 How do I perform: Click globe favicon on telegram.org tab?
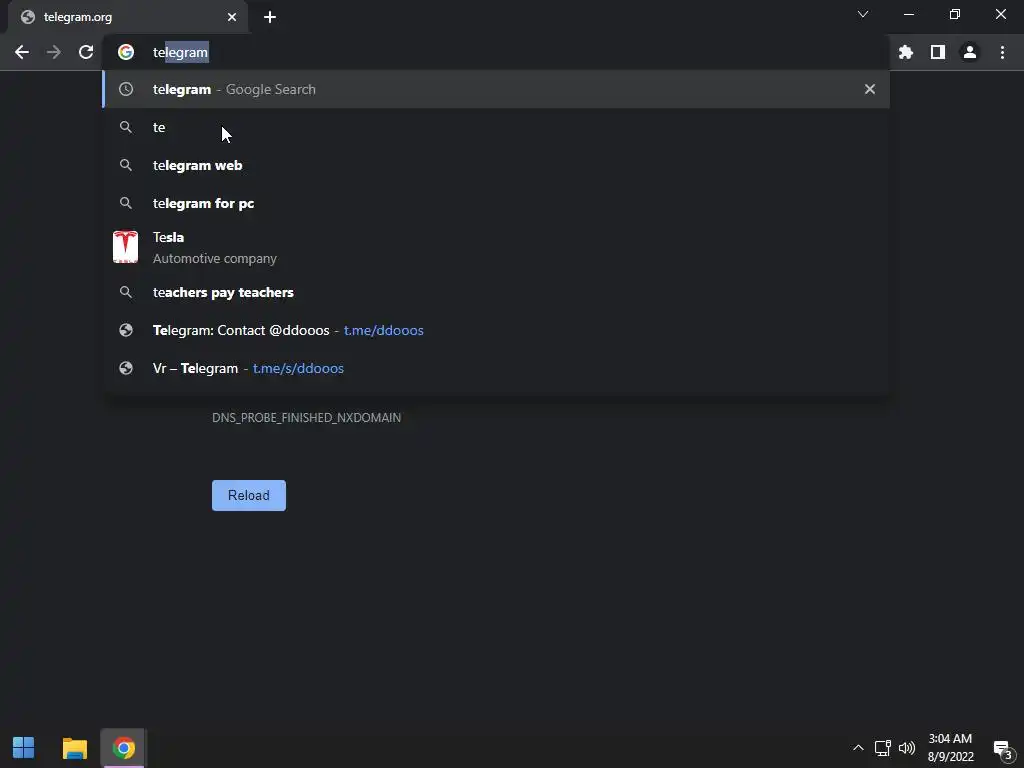point(27,17)
